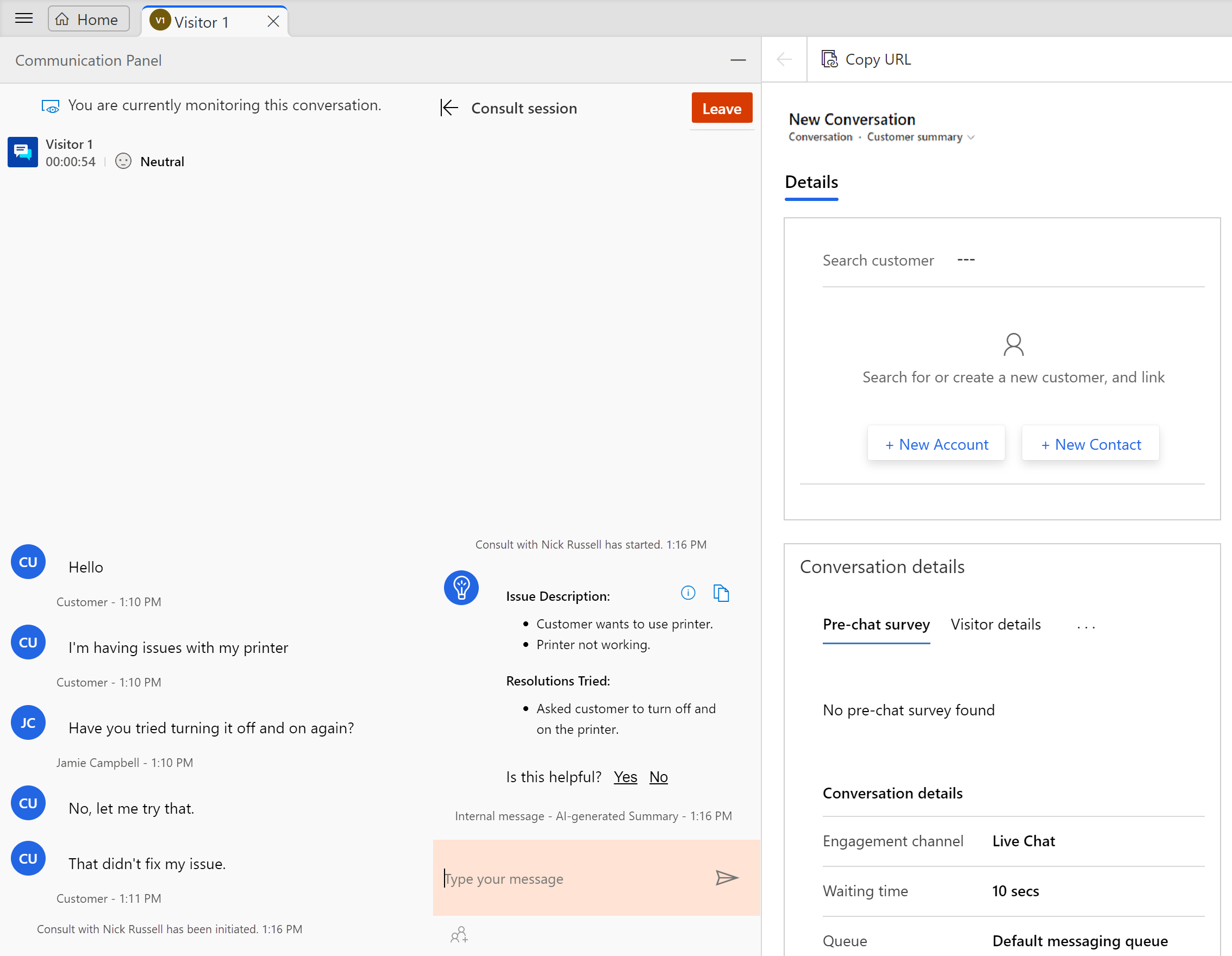Screen dimensions: 1232x956
Task: Click the Consult session back arrow icon
Action: click(x=449, y=107)
